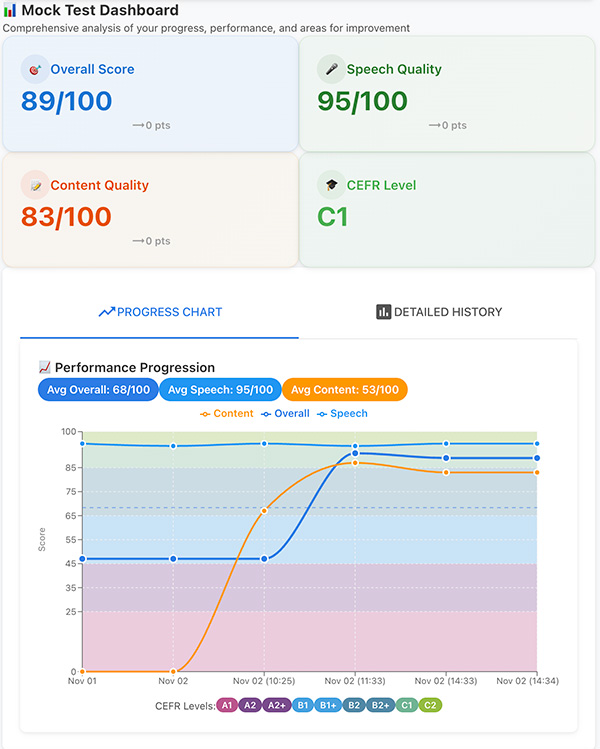Click the Content data point at Nov 02 (10:25)
The height and width of the screenshot is (749, 600).
(x=264, y=511)
